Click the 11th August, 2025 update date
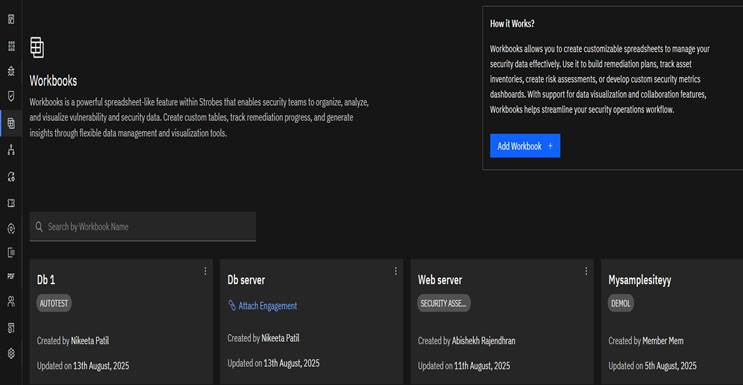Viewport: 743px width, 385px height. (x=482, y=366)
